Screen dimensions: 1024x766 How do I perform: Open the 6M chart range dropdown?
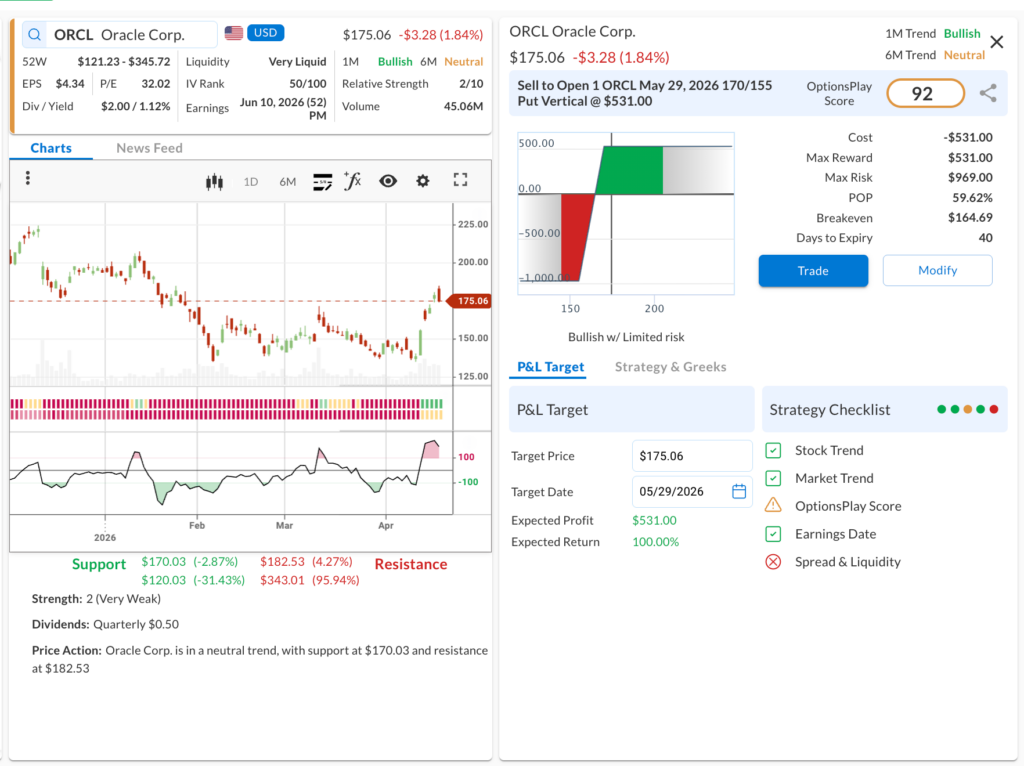287,181
